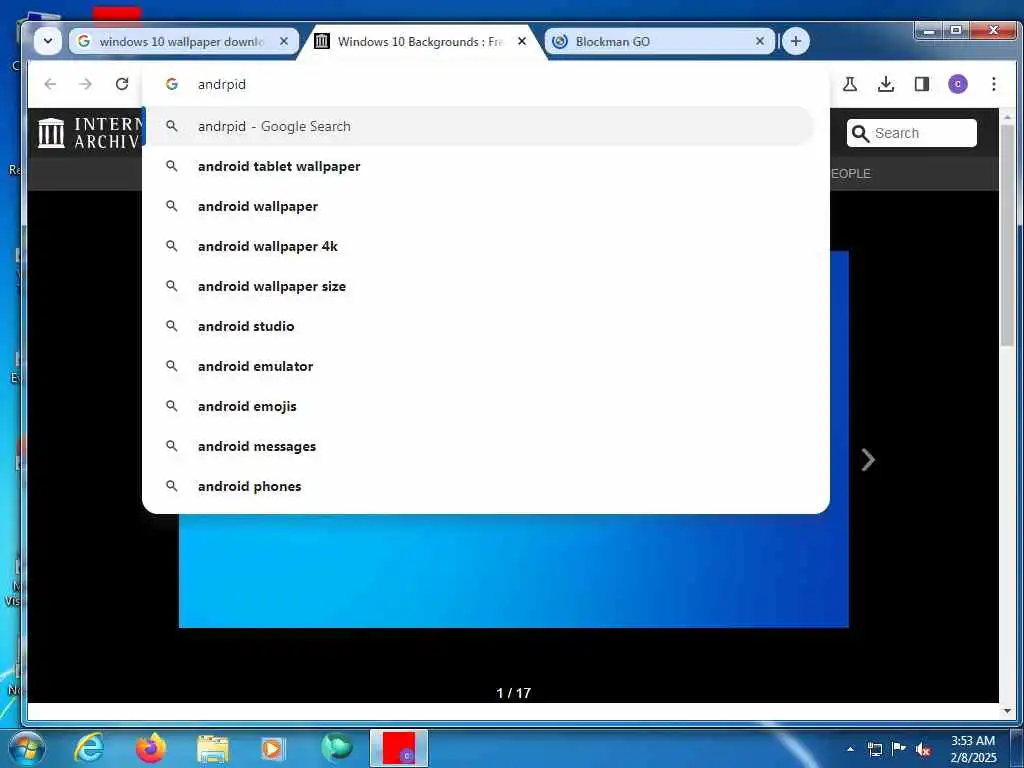Open the tab search dropdown arrow
The image size is (1024, 768).
tap(48, 41)
